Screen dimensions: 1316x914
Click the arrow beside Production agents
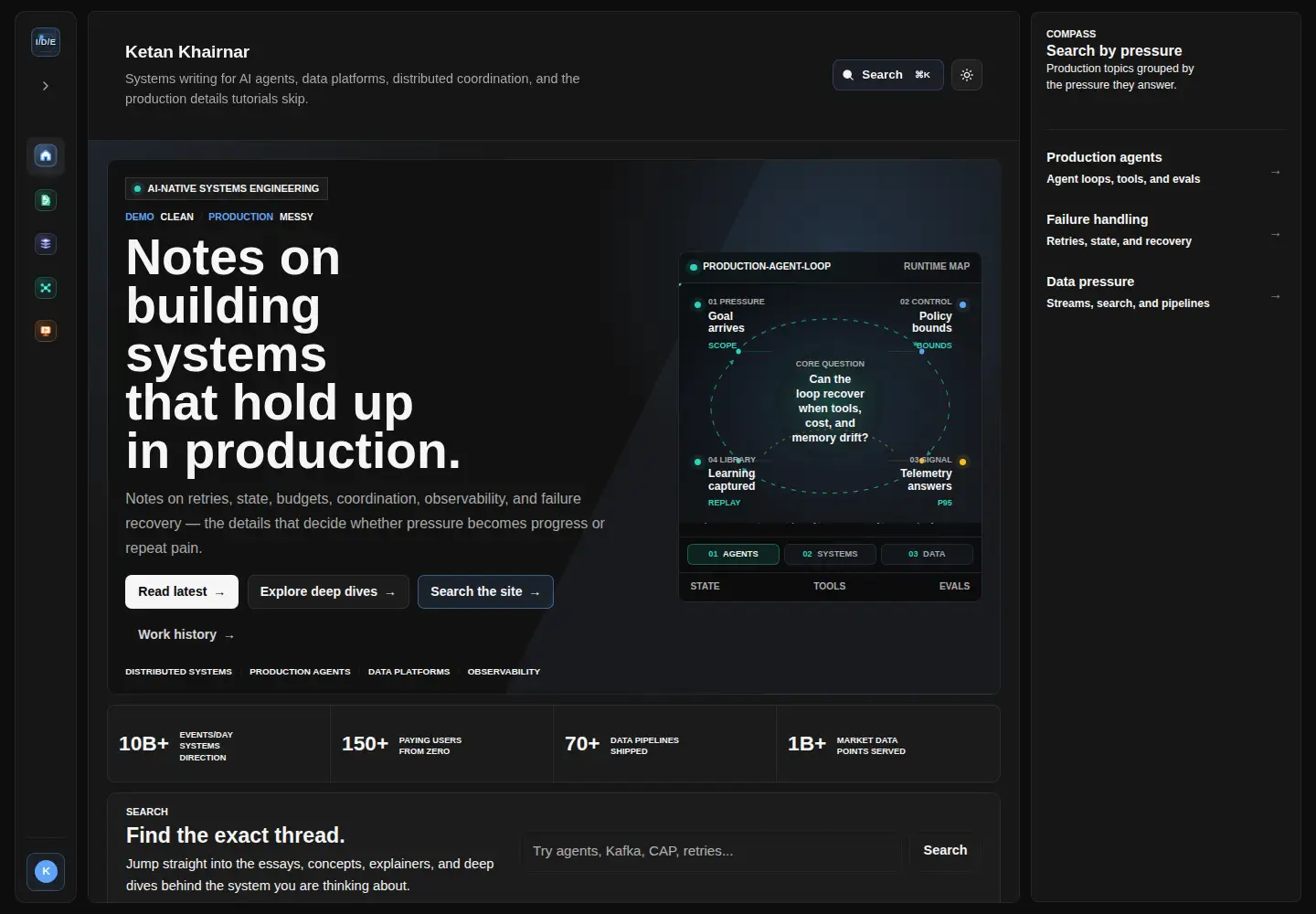tap(1276, 172)
